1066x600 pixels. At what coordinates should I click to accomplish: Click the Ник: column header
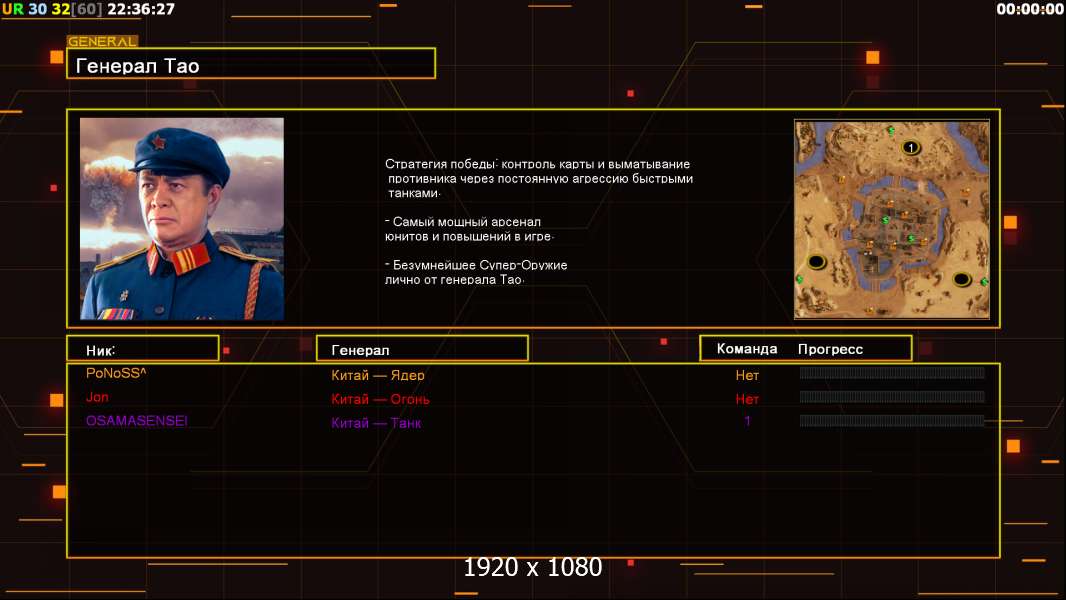[x=142, y=349]
